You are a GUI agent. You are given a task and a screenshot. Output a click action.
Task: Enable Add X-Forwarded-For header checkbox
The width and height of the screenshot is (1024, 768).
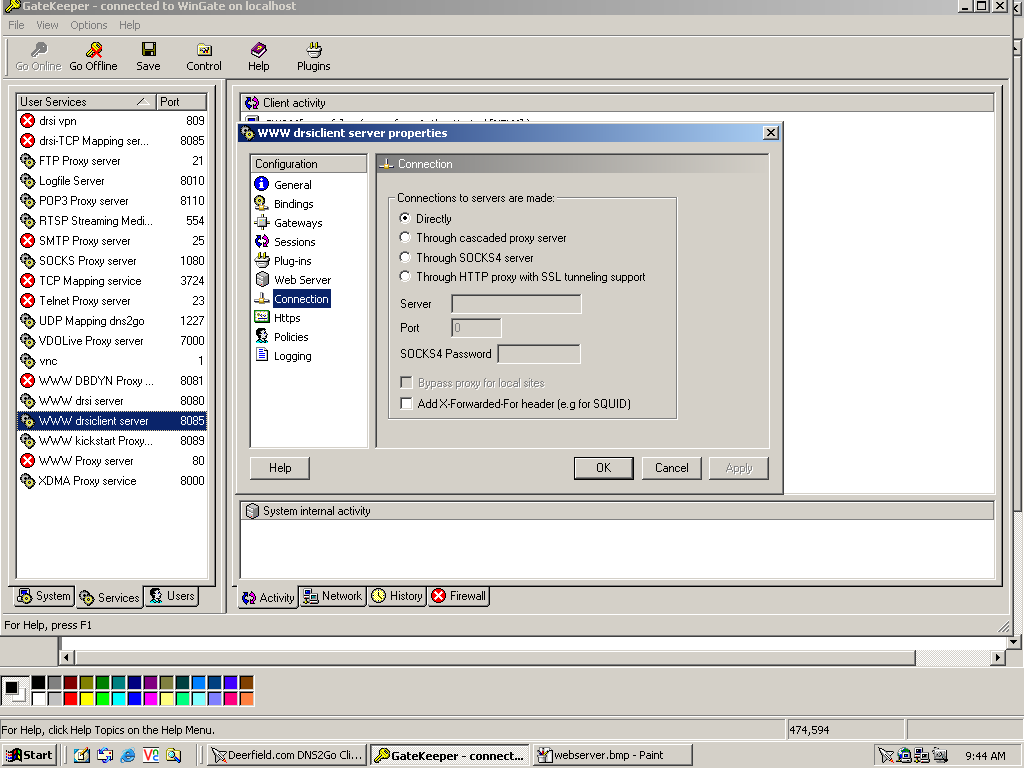pos(406,404)
